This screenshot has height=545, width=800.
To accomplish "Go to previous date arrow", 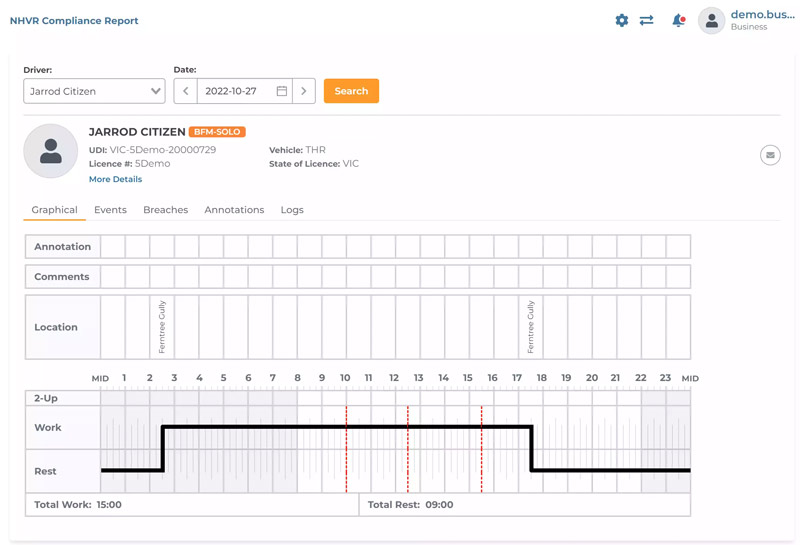I will click(185, 91).
